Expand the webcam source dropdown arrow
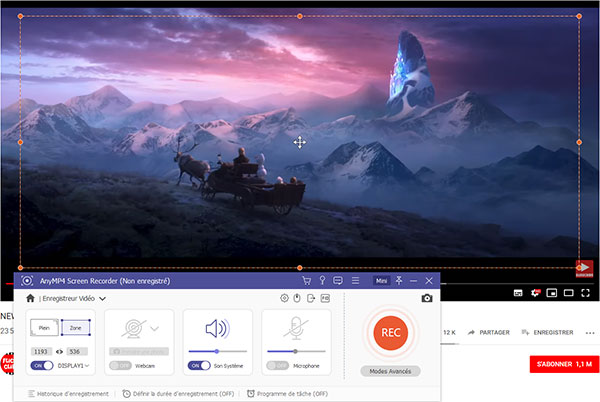Viewport: 600px width, 402px height. [155, 328]
